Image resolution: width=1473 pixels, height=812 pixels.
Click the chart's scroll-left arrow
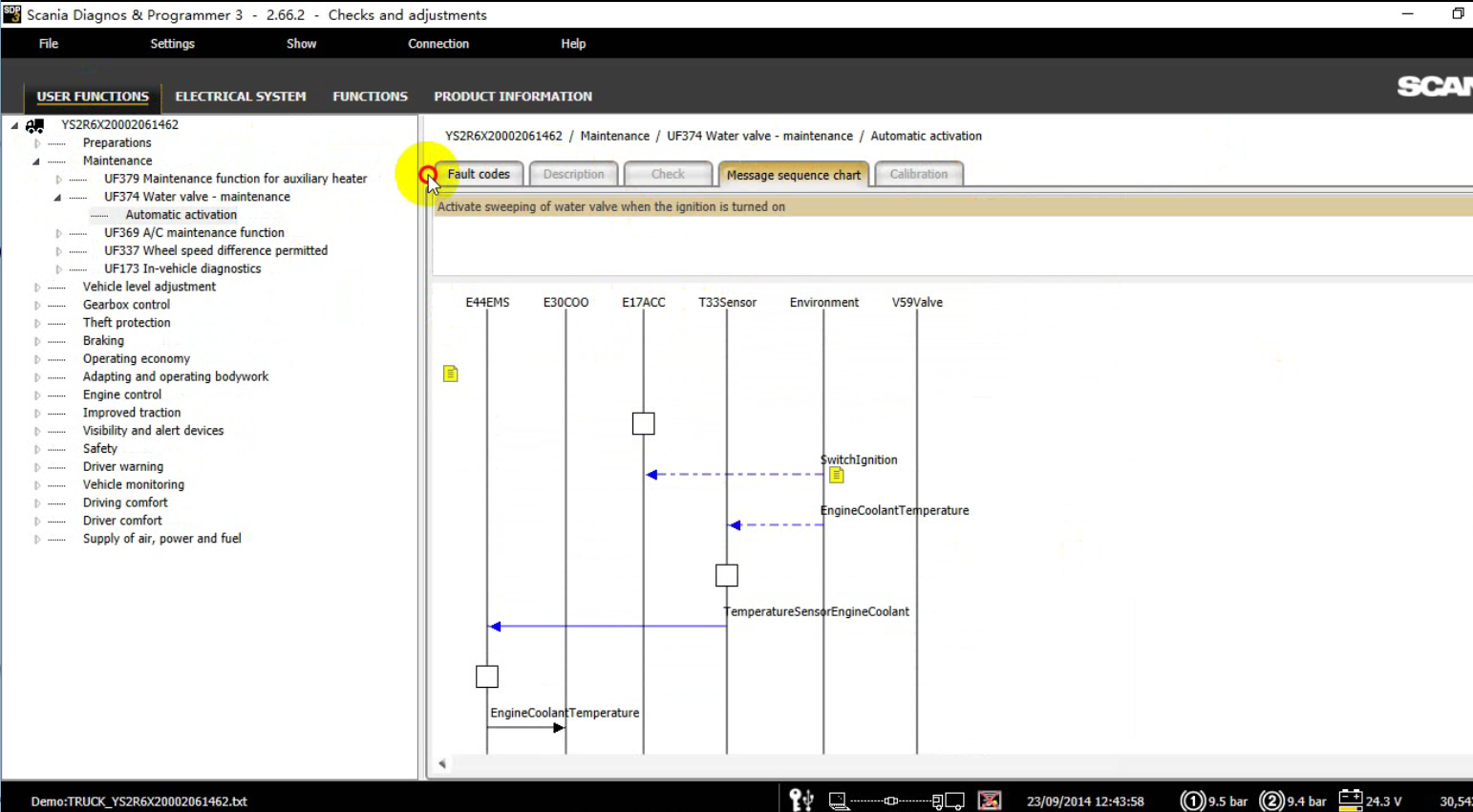click(442, 763)
